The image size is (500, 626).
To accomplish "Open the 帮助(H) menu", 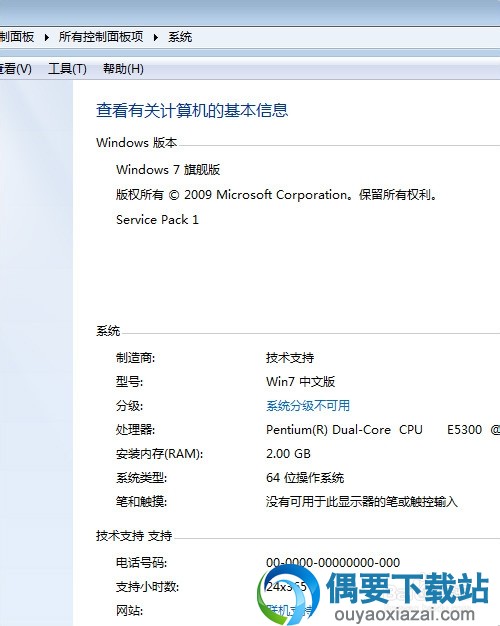I will click(x=123, y=69).
